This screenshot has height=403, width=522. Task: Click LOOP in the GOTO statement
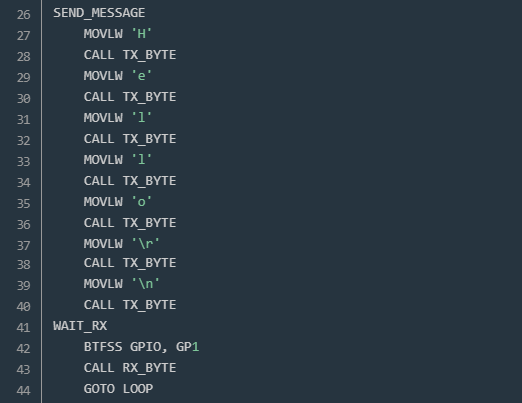138,389
